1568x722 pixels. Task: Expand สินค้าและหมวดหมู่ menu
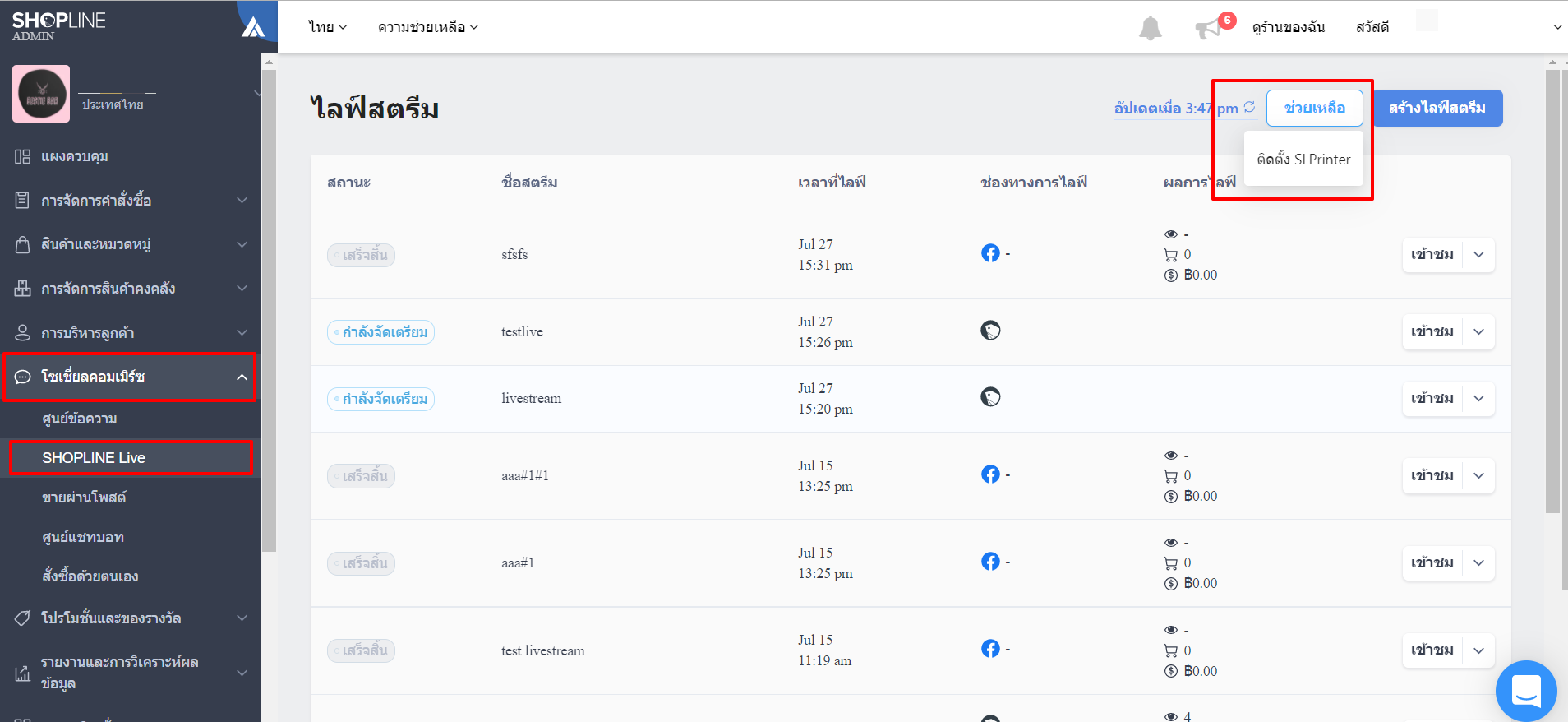tap(242, 244)
